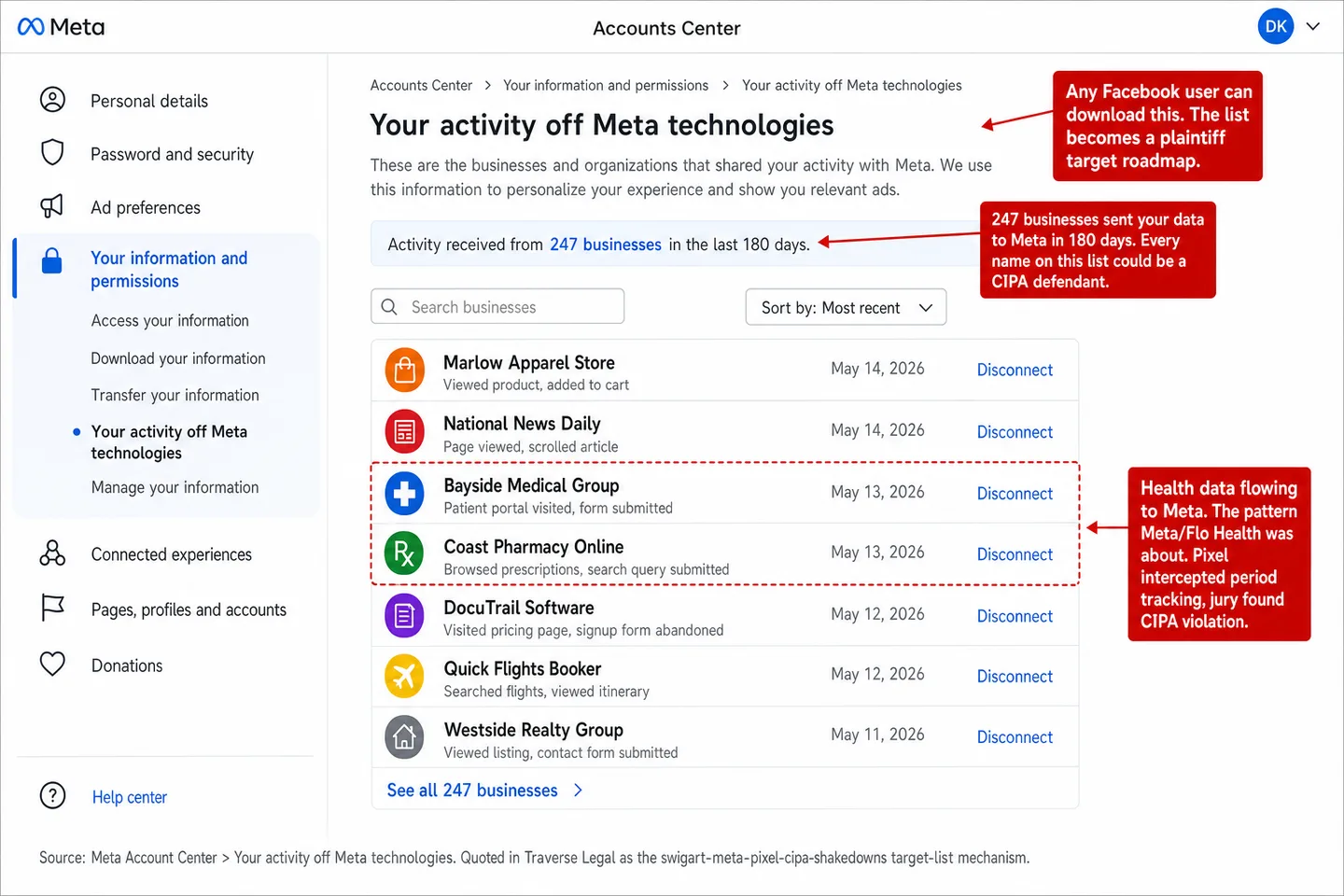Open the Westside Realty Group entry name
The image size is (1344, 896).
coord(534,730)
